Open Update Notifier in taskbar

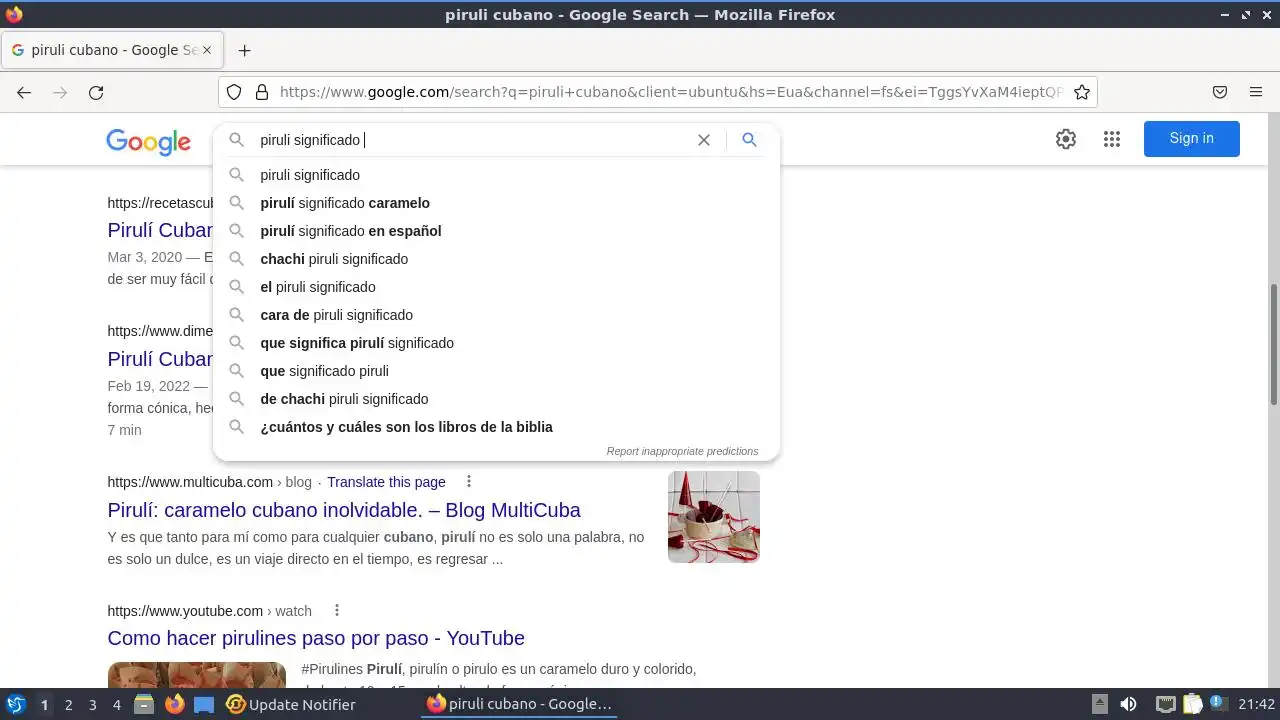(x=291, y=704)
